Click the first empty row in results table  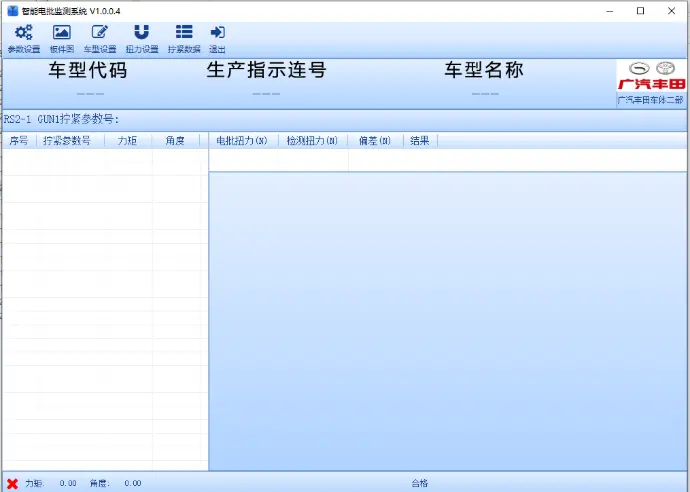pos(447,160)
